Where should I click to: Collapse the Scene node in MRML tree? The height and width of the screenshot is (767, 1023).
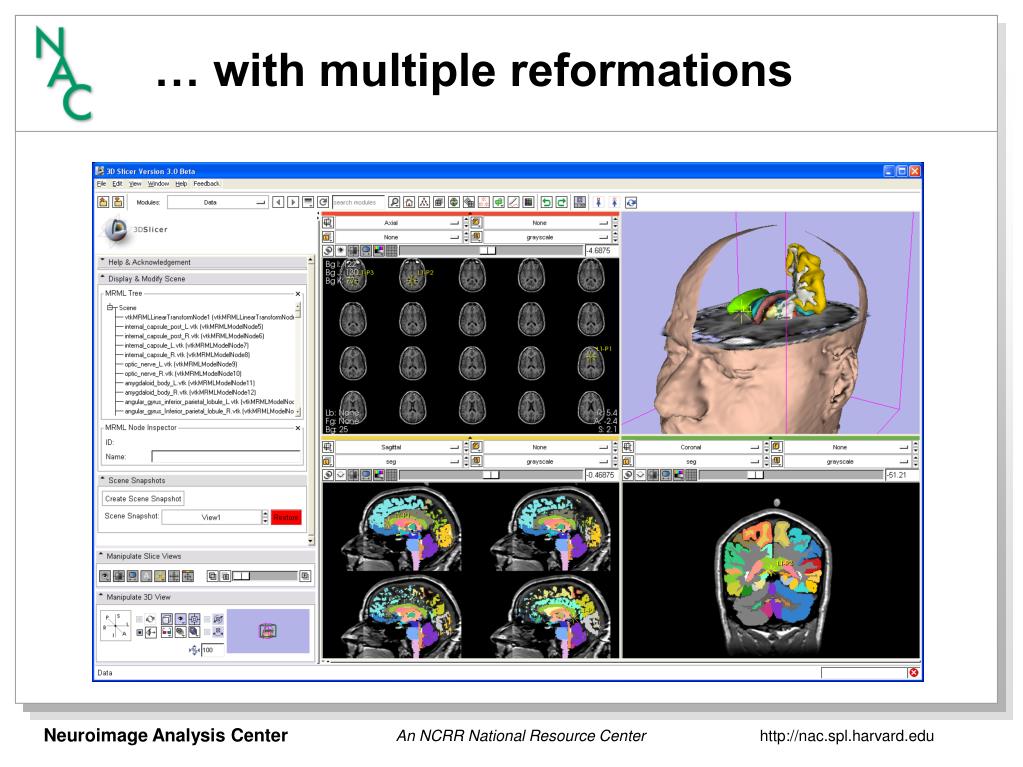coord(110,307)
